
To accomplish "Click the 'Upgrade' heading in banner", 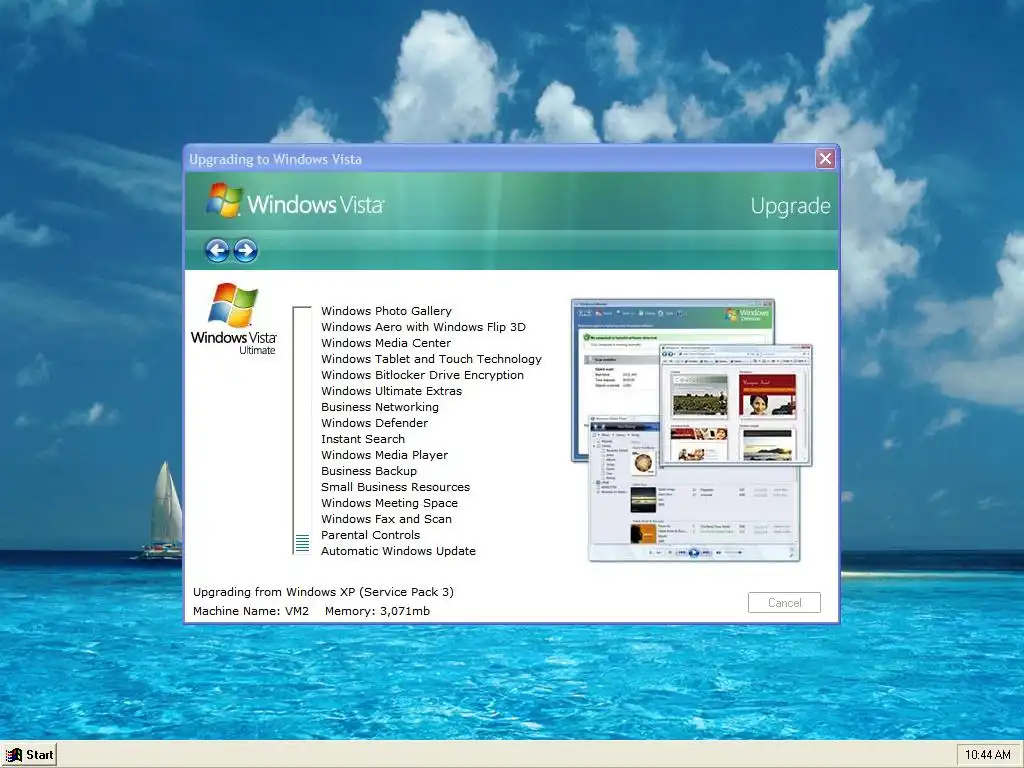I will 790,206.
